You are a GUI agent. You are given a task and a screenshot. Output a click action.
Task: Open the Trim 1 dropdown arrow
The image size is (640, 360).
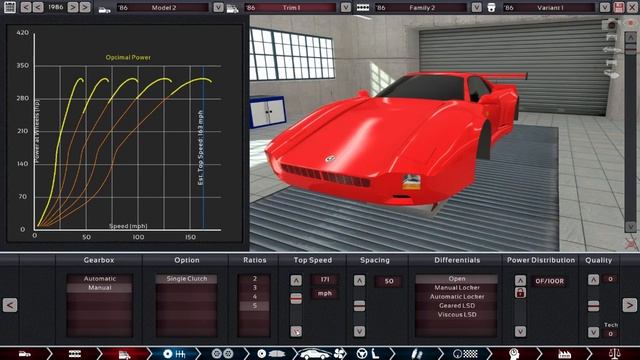[346, 7]
